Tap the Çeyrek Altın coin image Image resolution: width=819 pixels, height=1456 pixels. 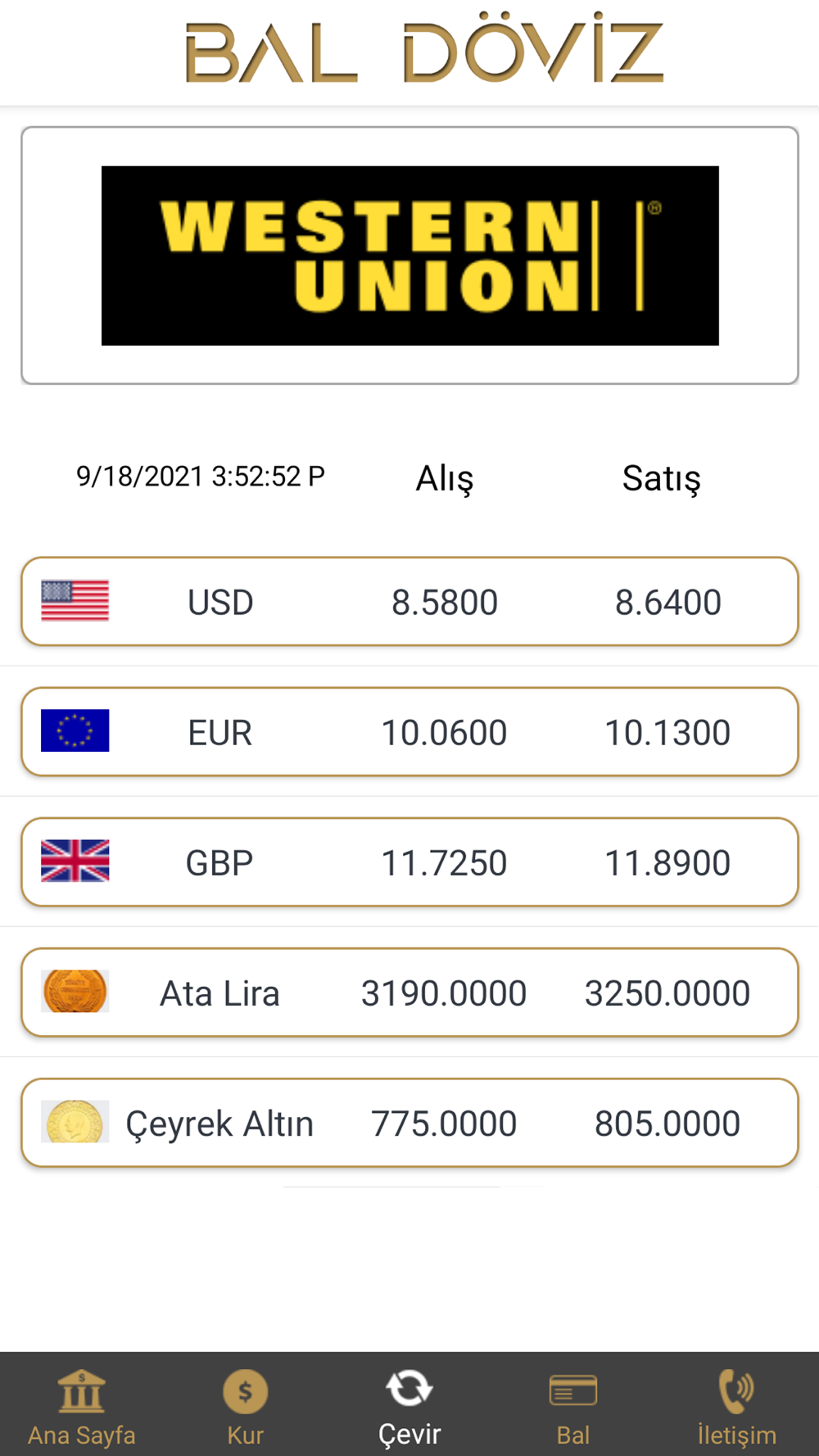(x=75, y=1121)
